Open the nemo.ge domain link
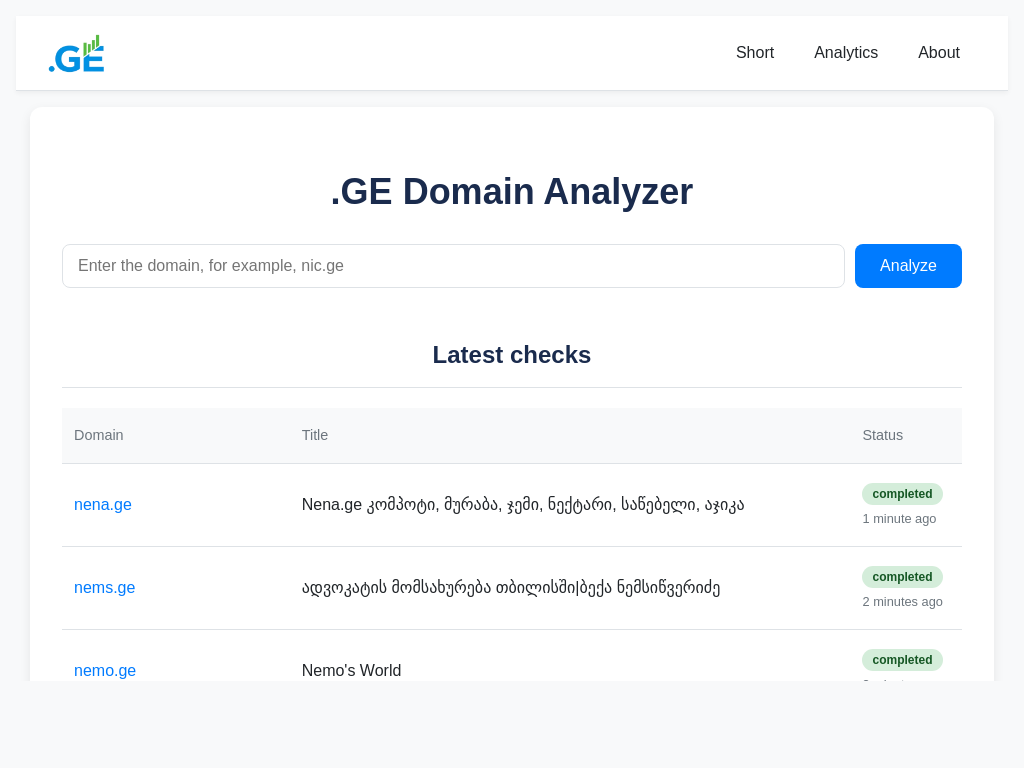The image size is (1024, 768). pos(105,670)
